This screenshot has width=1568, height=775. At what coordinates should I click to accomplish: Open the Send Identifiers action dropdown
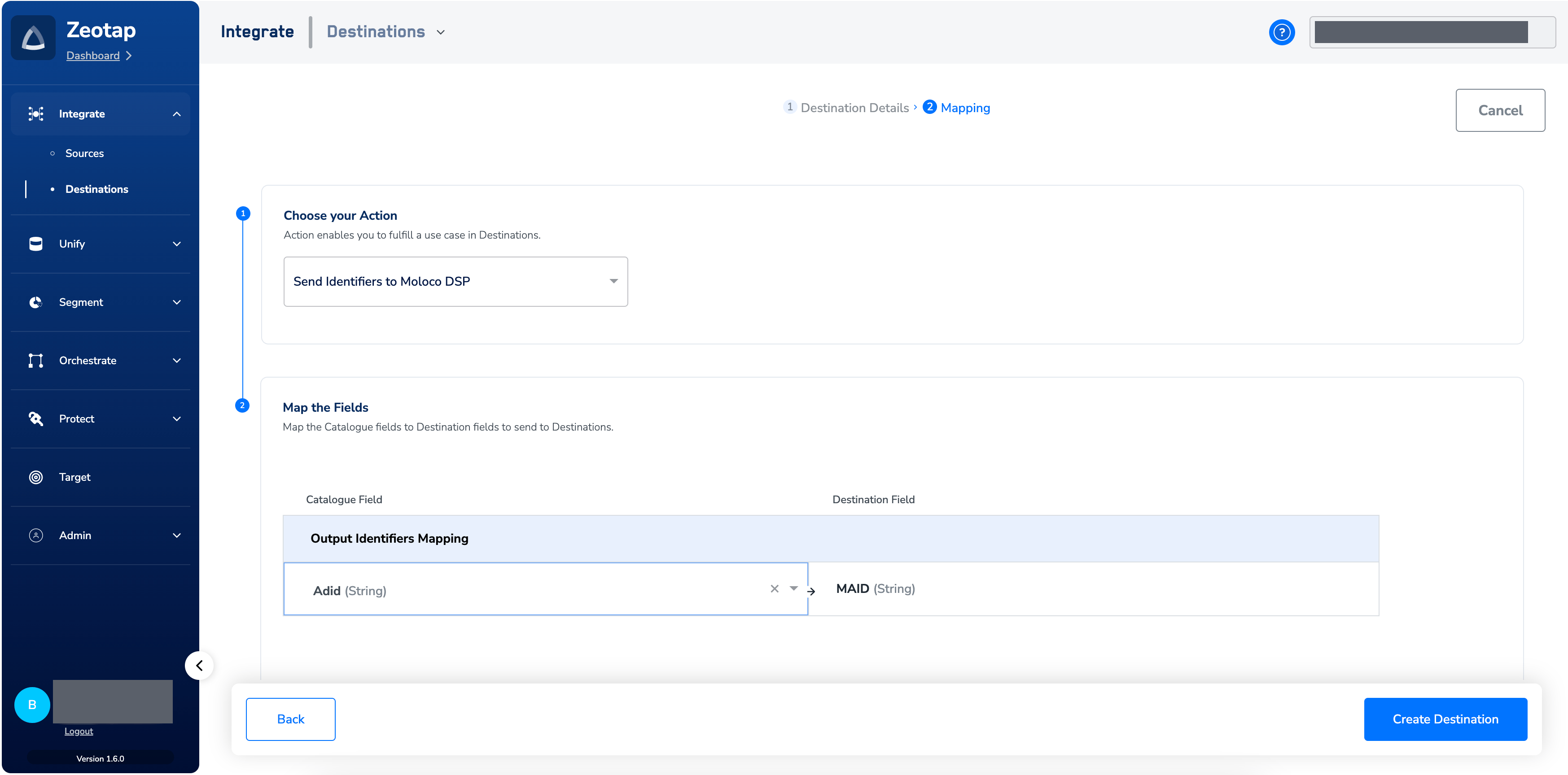pyautogui.click(x=456, y=282)
